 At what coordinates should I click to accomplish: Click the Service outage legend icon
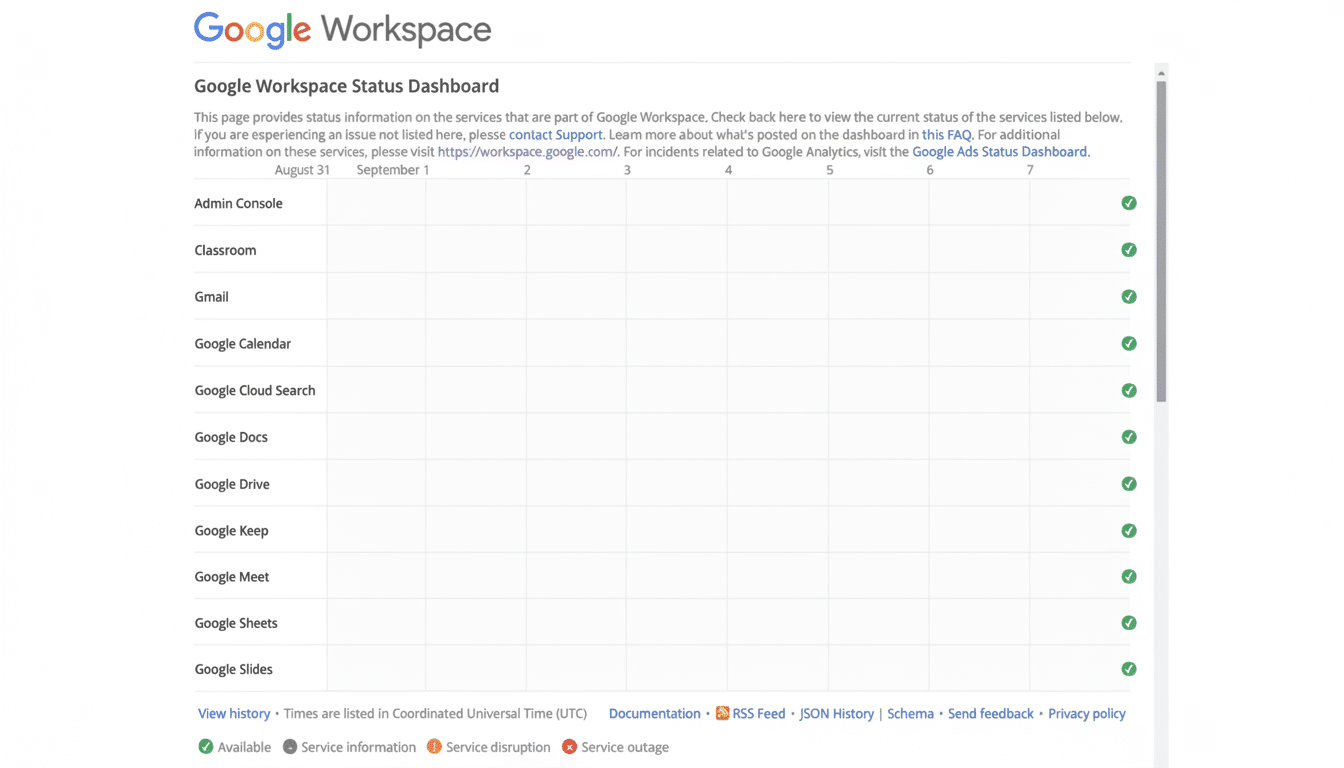pyautogui.click(x=569, y=747)
